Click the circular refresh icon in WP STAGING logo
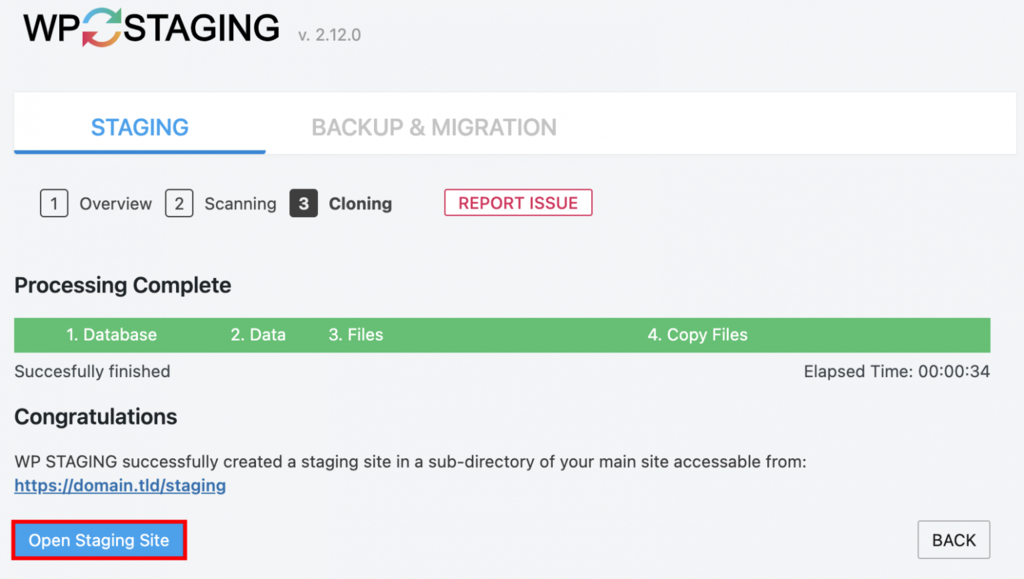This screenshot has width=1024, height=579. 103,27
